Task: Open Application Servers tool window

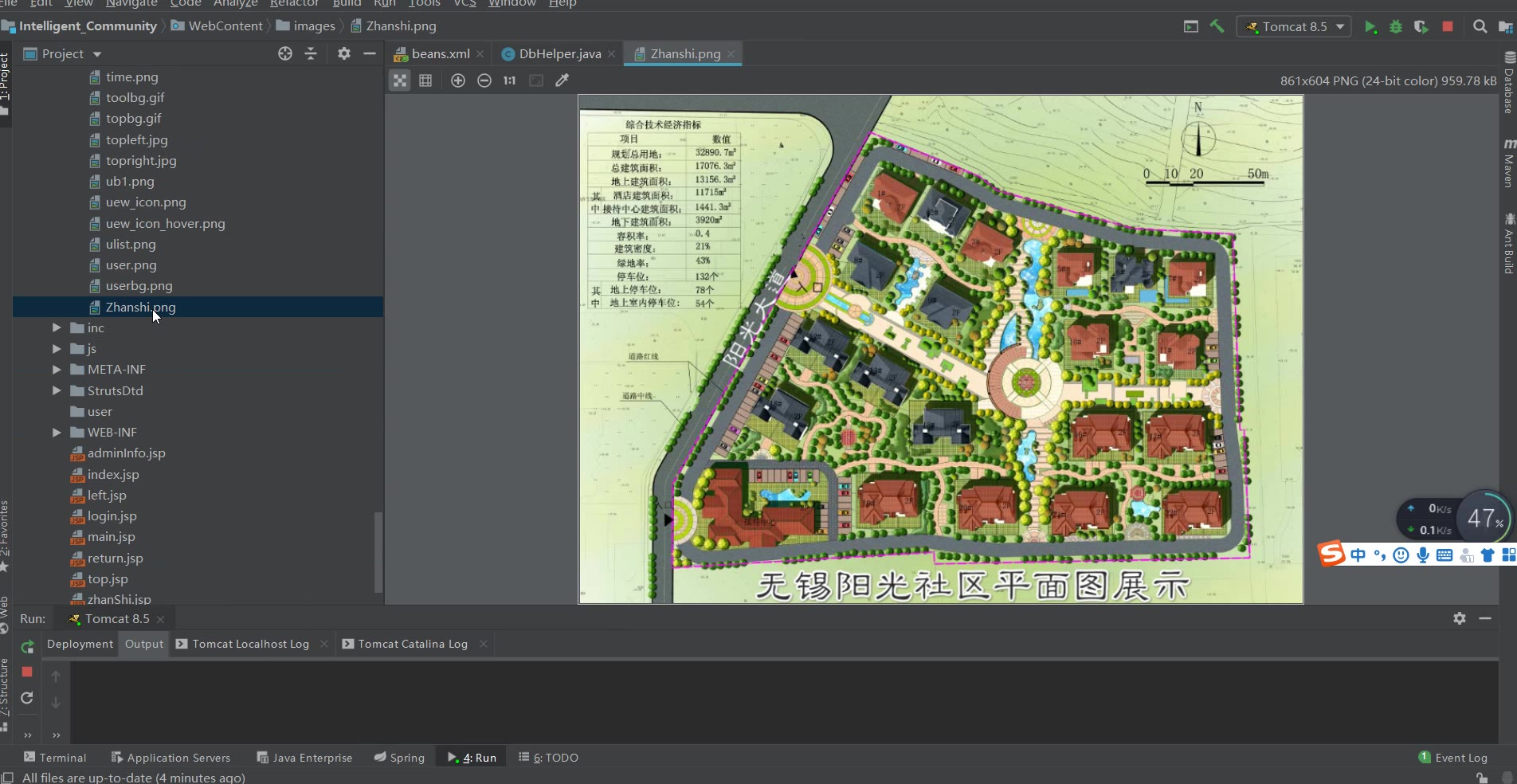Action: point(171,758)
